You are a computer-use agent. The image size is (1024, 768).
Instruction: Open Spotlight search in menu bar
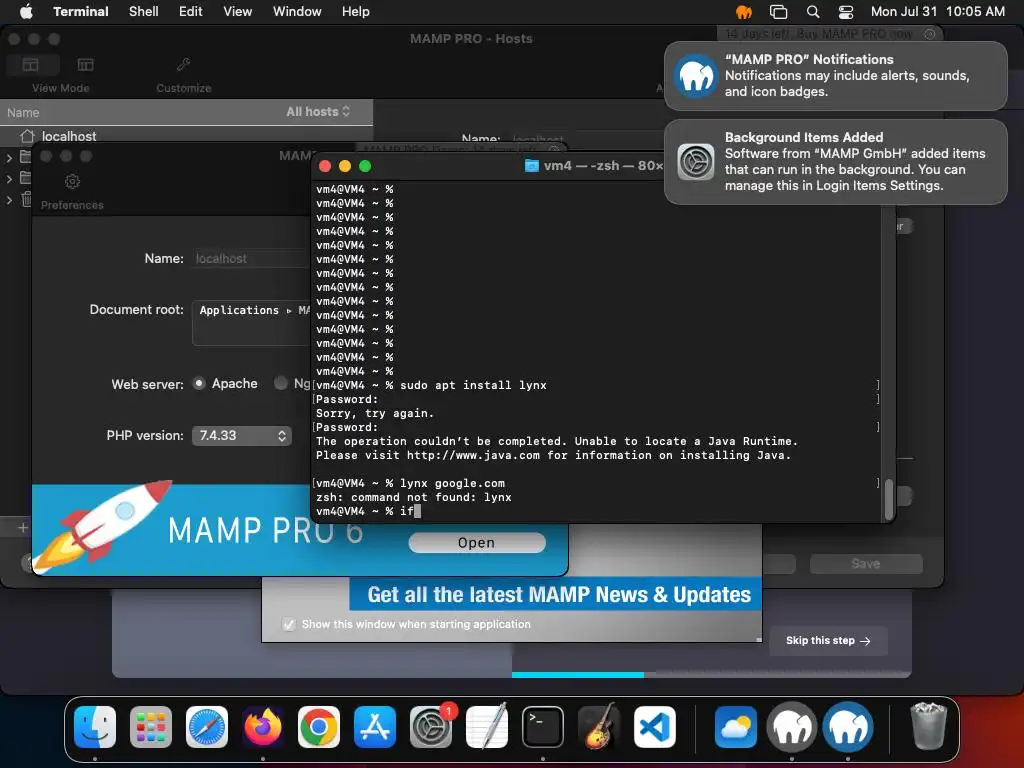[813, 12]
